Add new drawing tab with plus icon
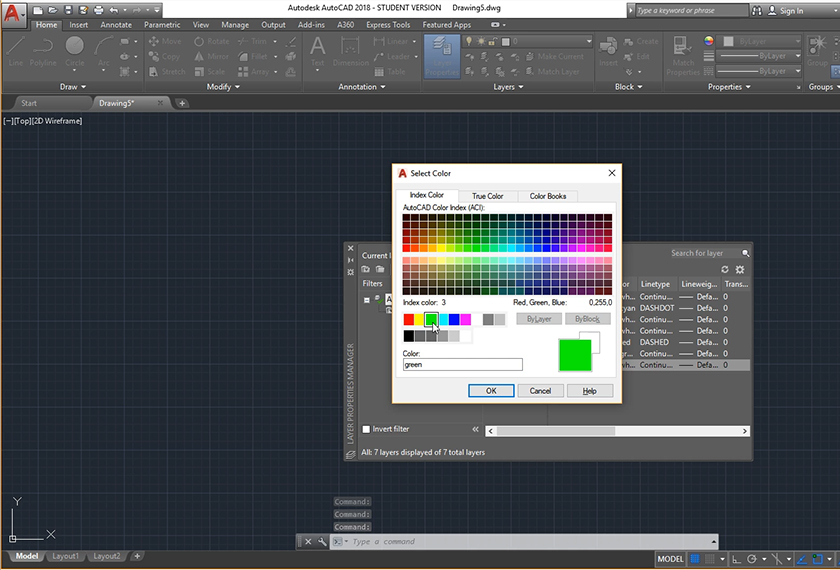 182,103
